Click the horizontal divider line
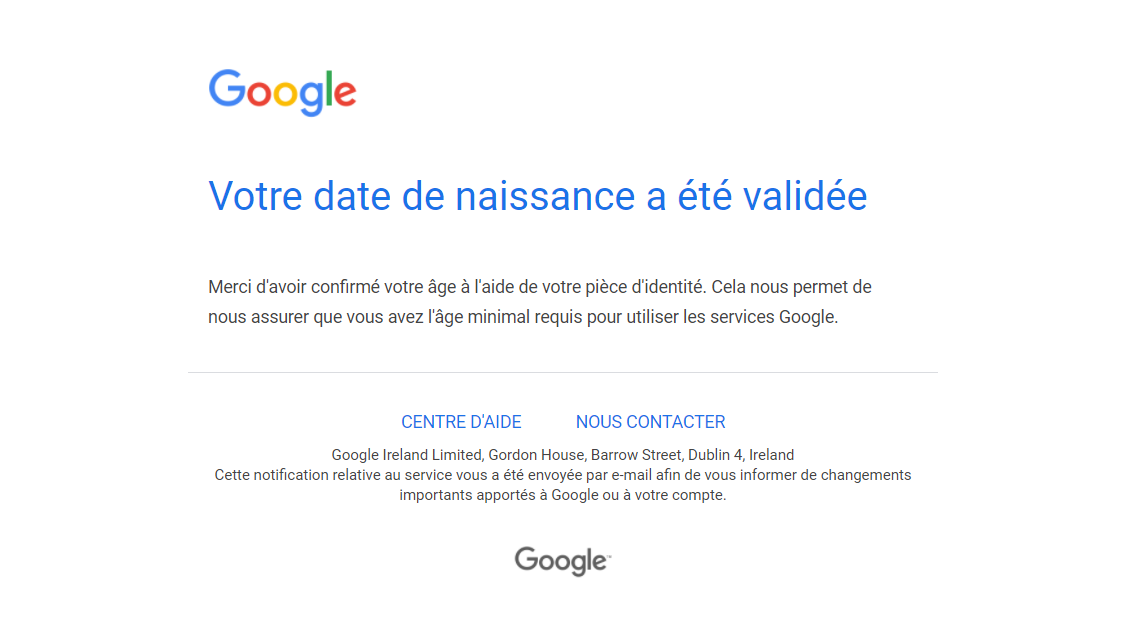1123x631 pixels. [563, 372]
